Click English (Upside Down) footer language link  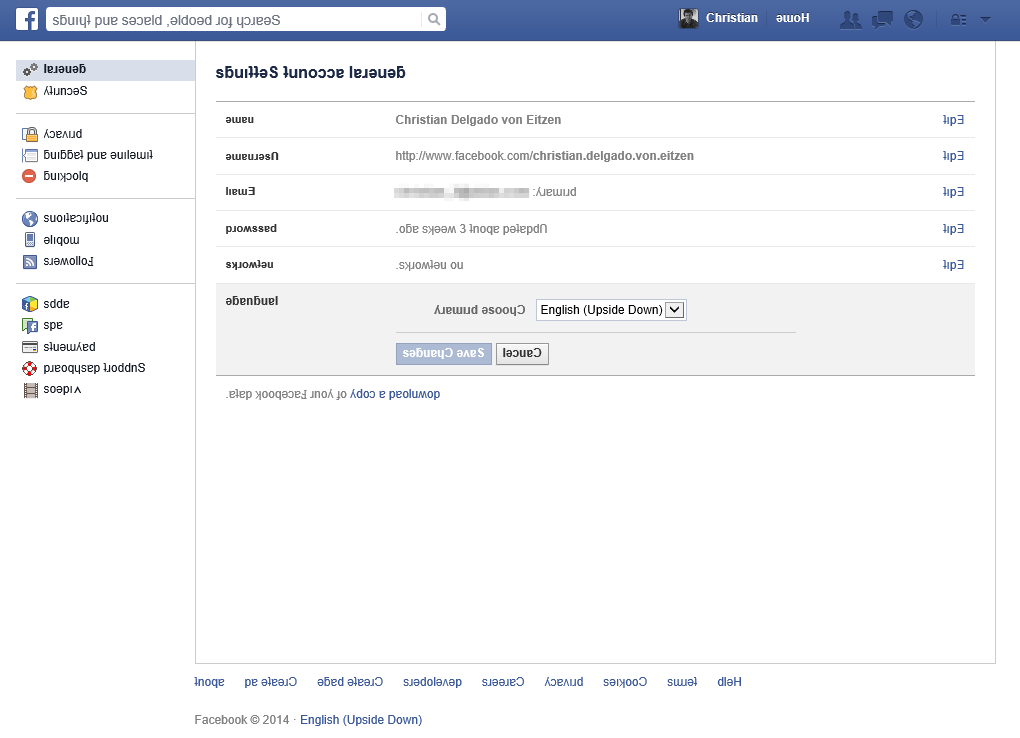[361, 720]
